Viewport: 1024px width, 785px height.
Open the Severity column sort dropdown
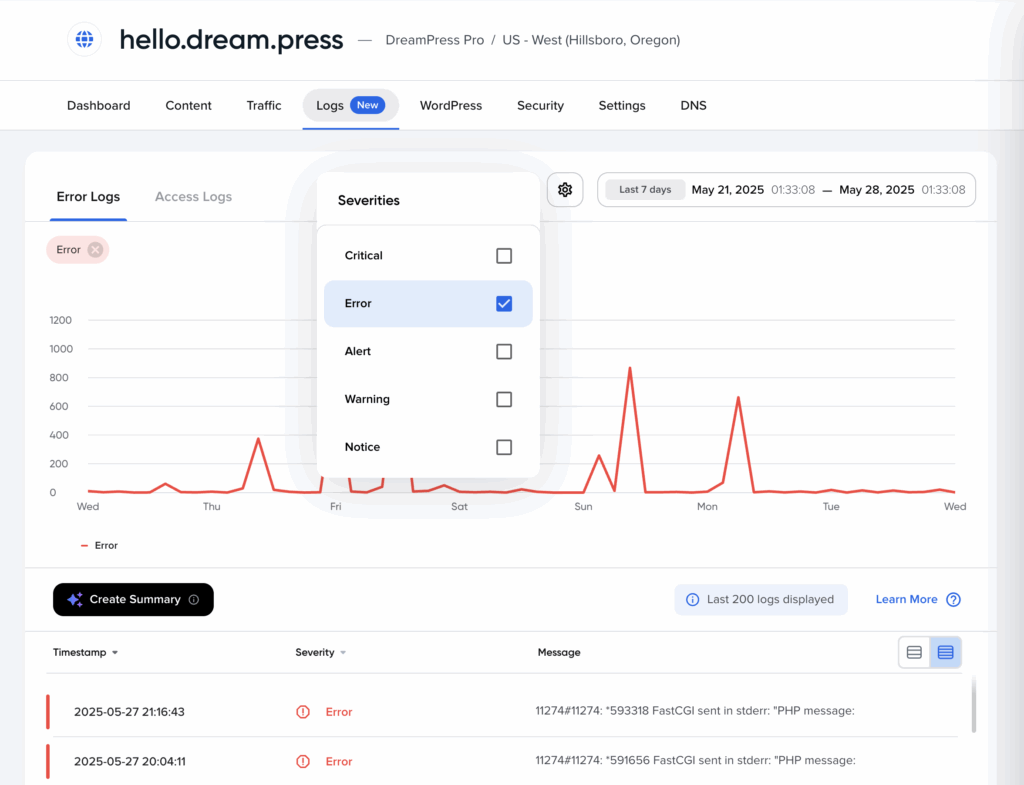pyautogui.click(x=343, y=653)
